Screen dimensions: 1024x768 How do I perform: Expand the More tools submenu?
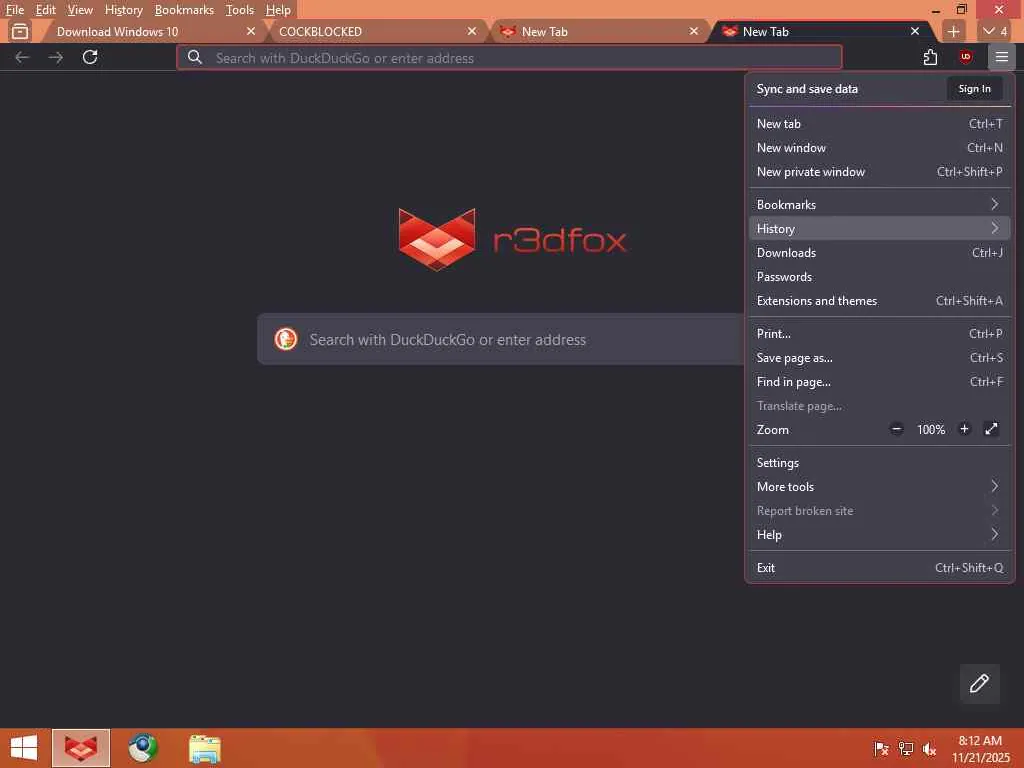(880, 487)
